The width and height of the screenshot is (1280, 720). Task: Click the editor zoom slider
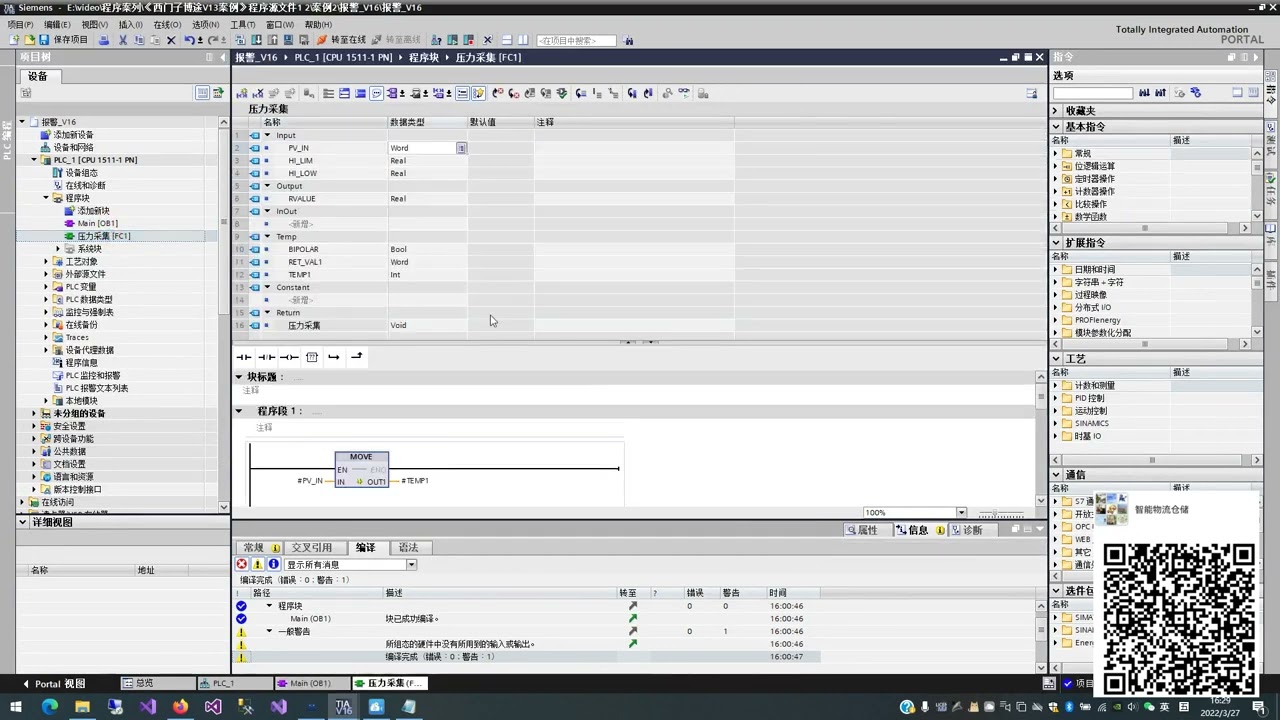pos(1000,513)
